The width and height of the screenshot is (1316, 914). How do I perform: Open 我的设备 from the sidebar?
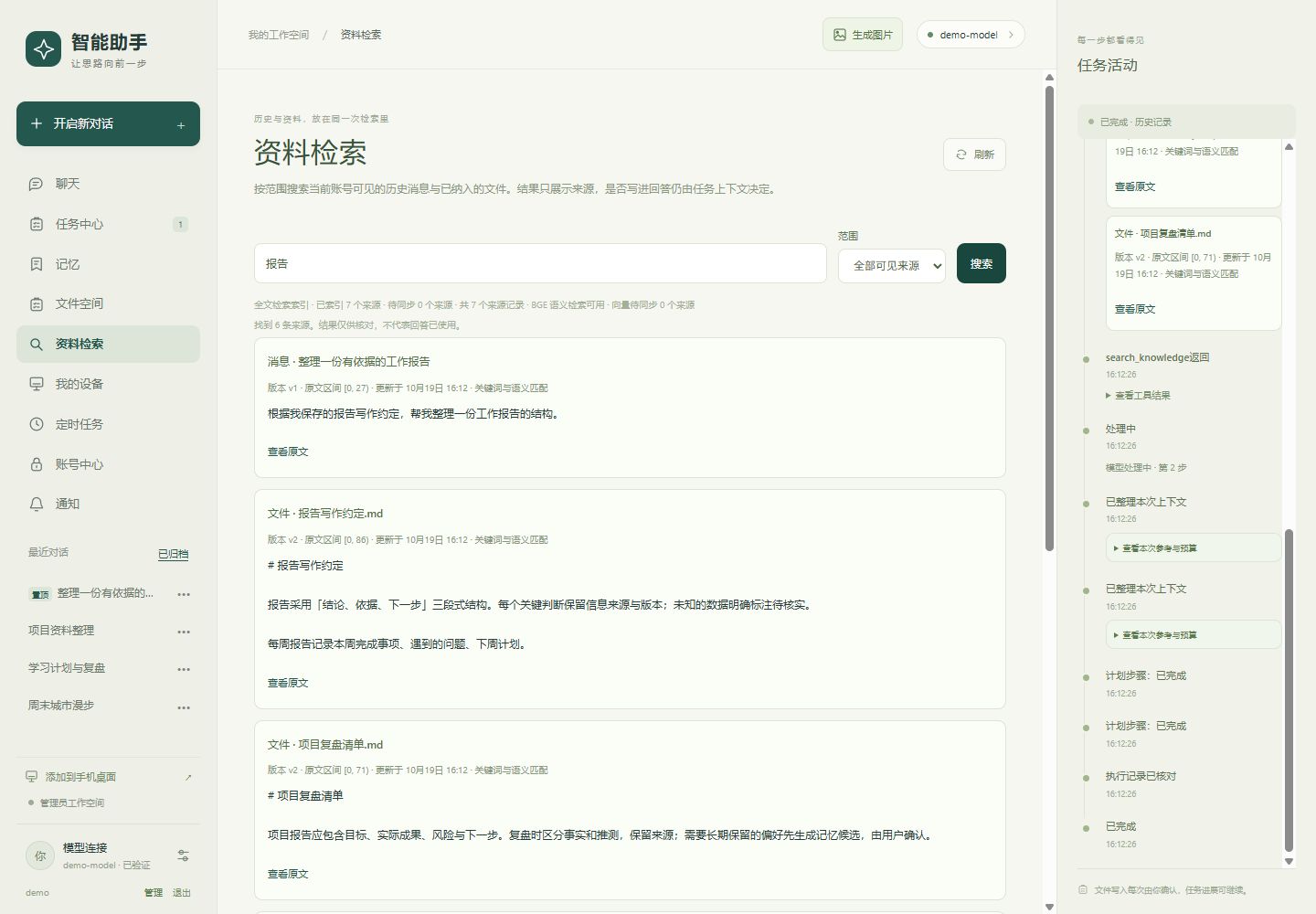point(108,384)
